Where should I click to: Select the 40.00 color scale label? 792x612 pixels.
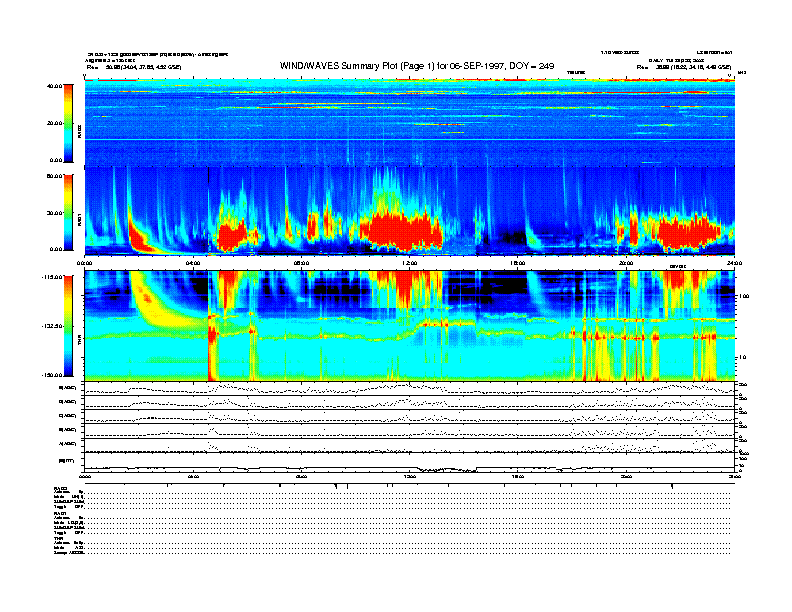point(54,86)
